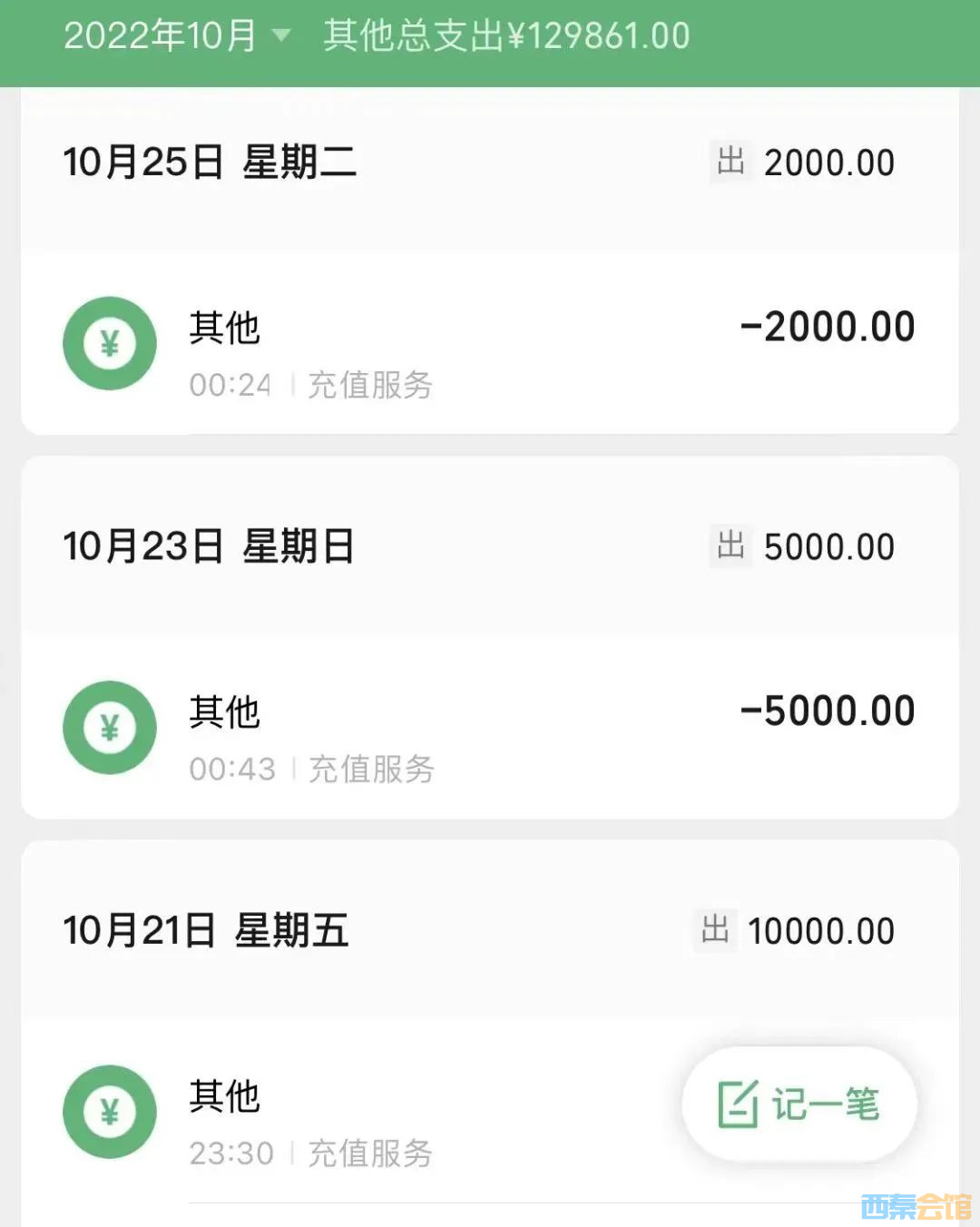The image size is (980, 1227).
Task: Open the 其他 entry at 00:24
Action: 225,328
